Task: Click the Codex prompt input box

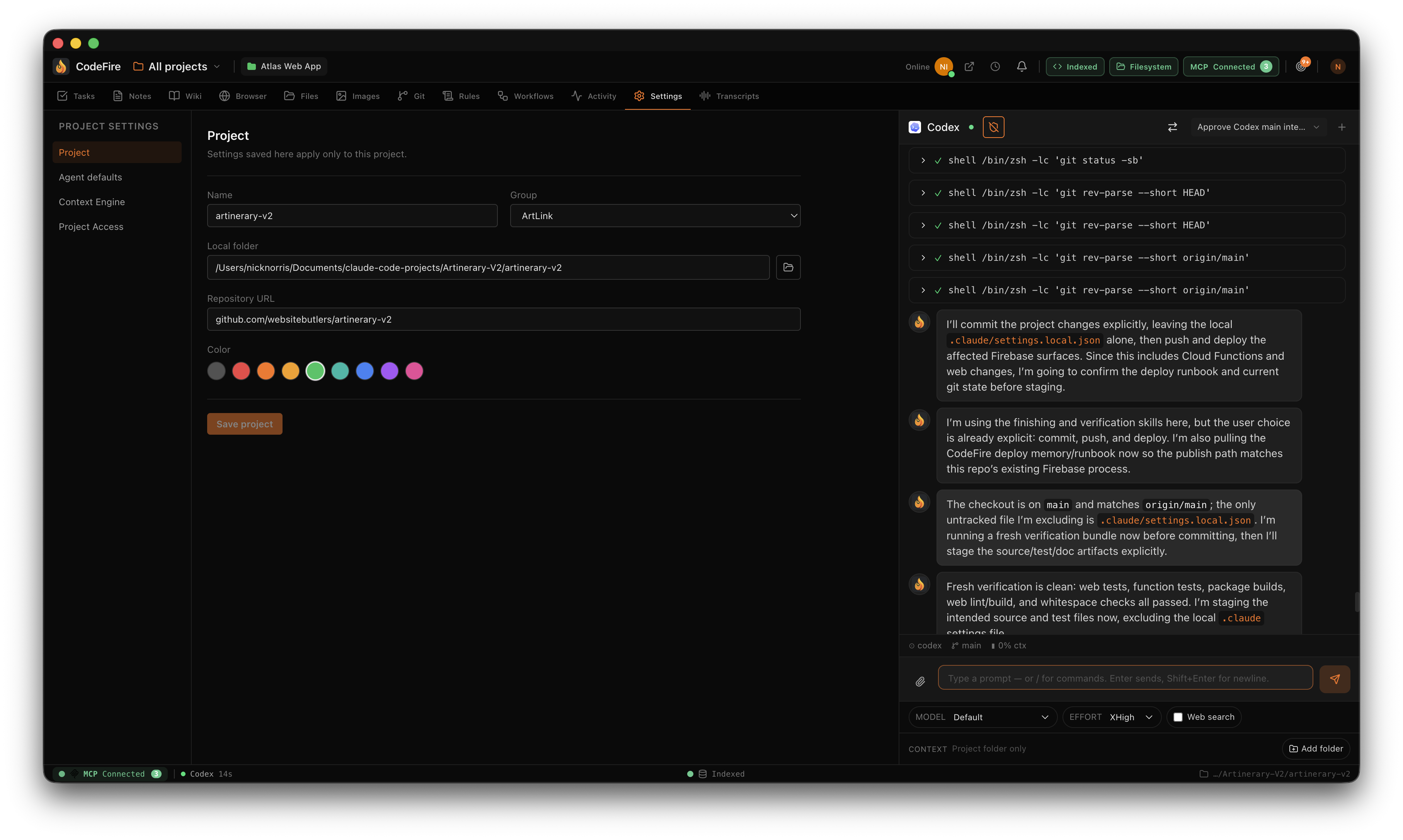Action: point(1125,678)
